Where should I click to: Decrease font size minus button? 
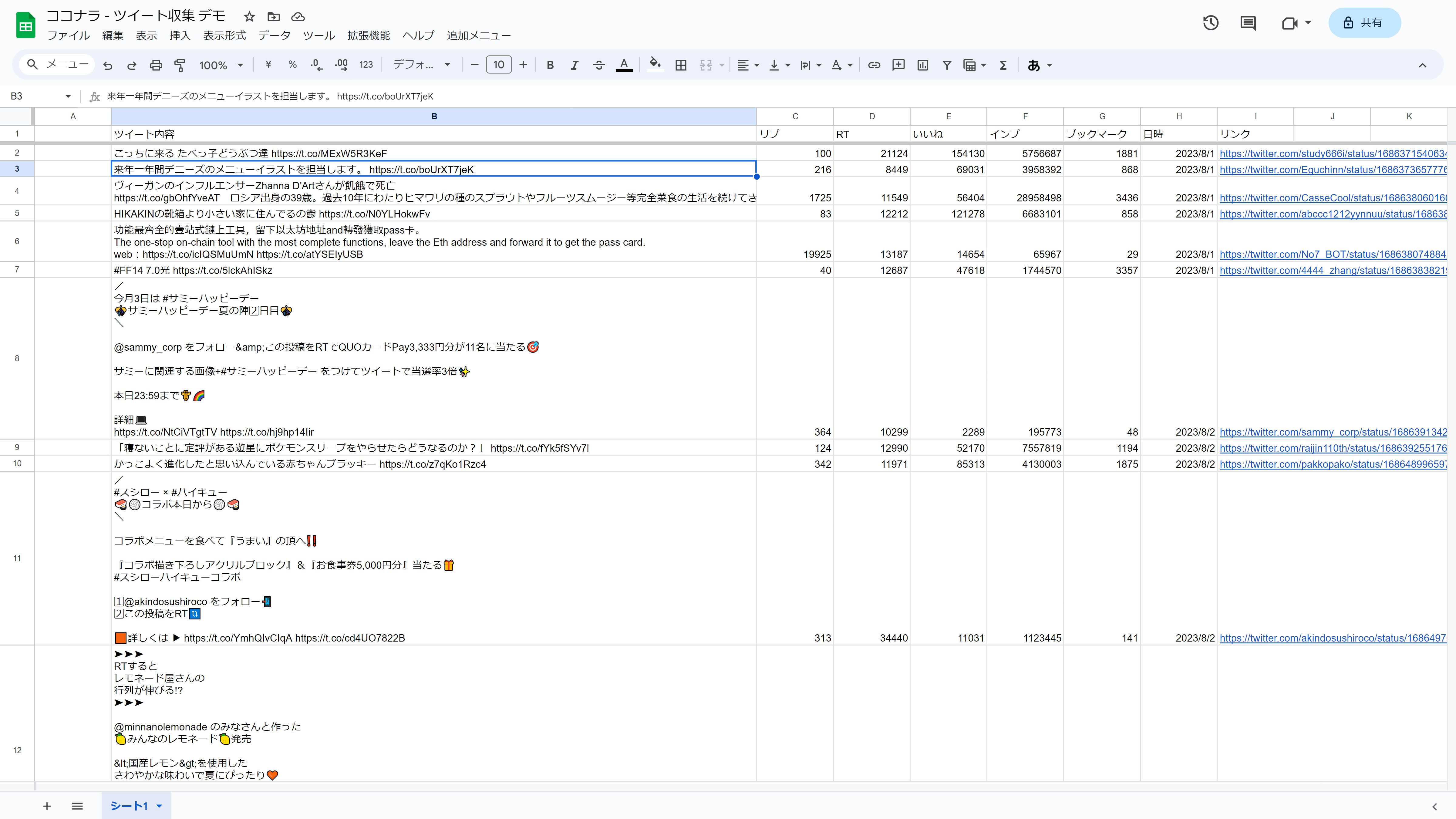tap(474, 65)
